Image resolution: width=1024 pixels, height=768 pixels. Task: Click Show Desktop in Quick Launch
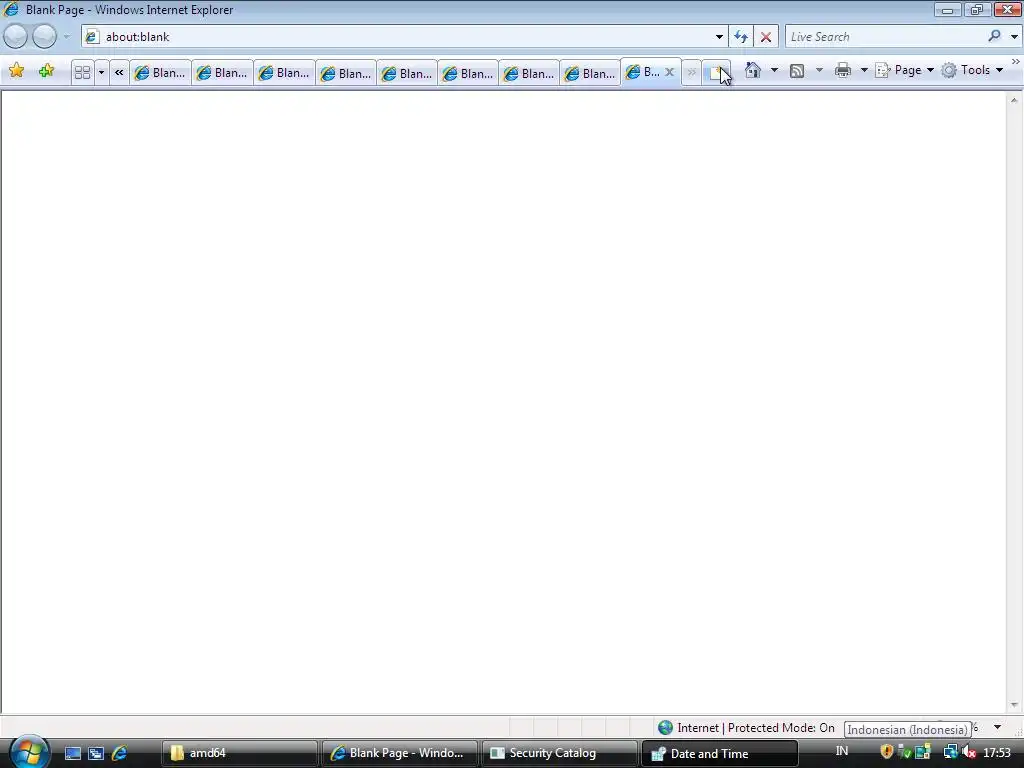(x=72, y=754)
